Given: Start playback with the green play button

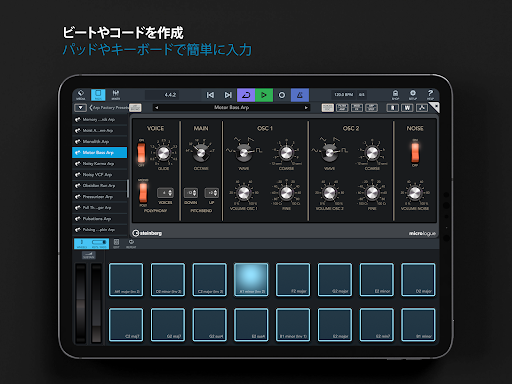Looking at the screenshot, I should point(264,95).
